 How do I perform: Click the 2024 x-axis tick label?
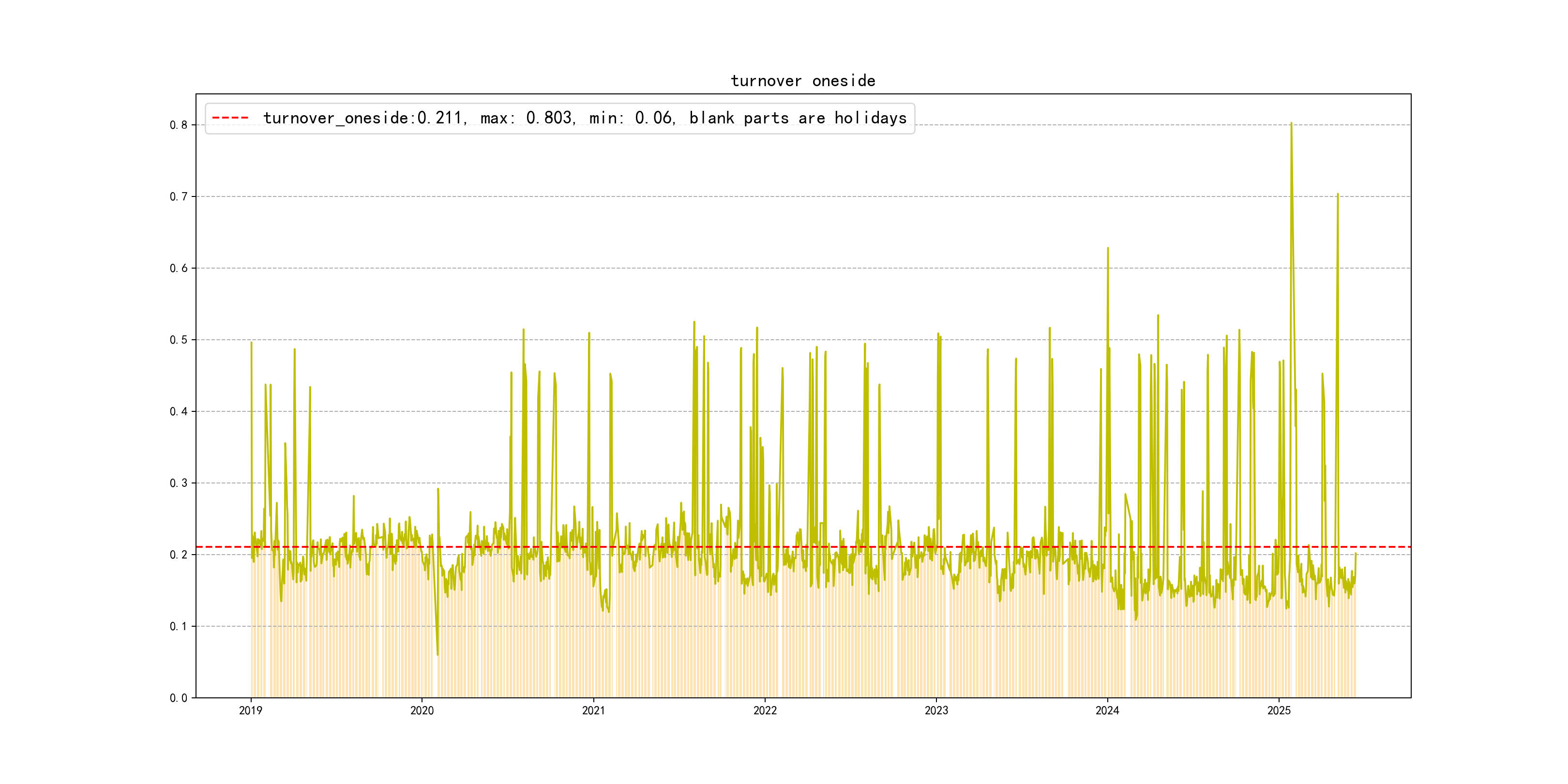coord(1107,710)
